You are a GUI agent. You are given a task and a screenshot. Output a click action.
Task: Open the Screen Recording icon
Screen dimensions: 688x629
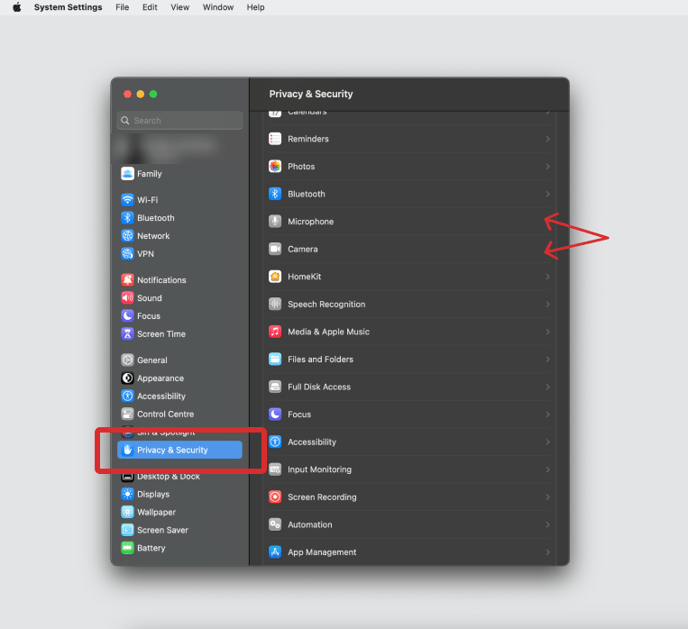coord(275,497)
